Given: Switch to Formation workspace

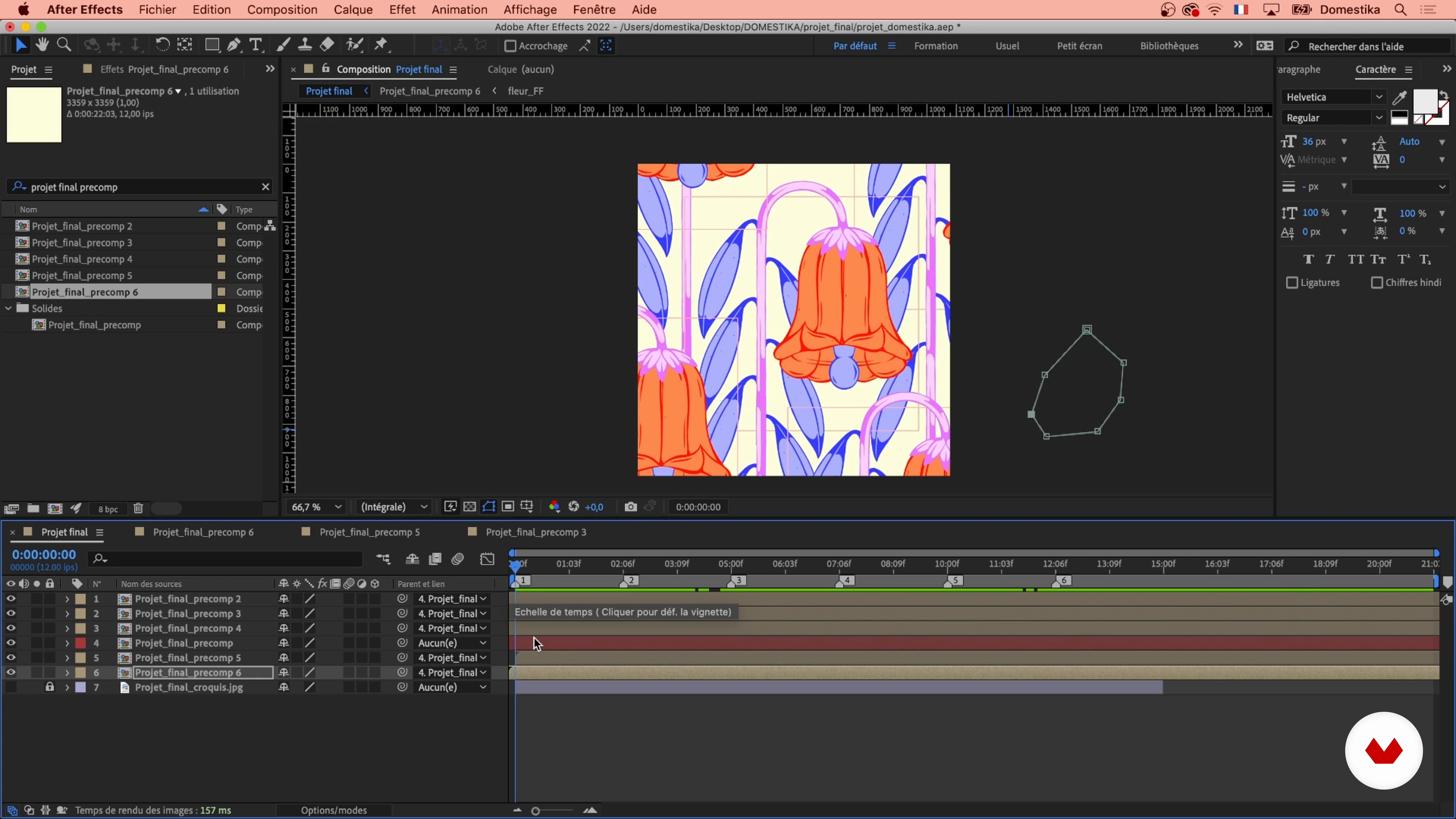Looking at the screenshot, I should click(936, 46).
